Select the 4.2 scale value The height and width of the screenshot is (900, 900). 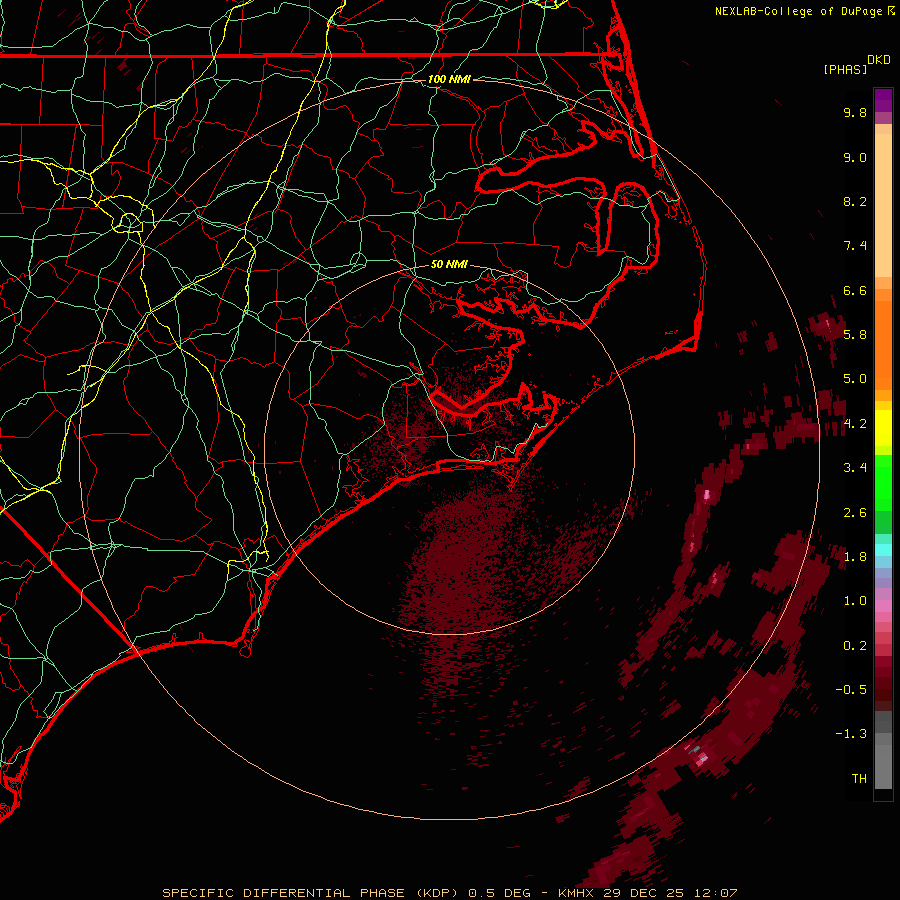pos(855,424)
